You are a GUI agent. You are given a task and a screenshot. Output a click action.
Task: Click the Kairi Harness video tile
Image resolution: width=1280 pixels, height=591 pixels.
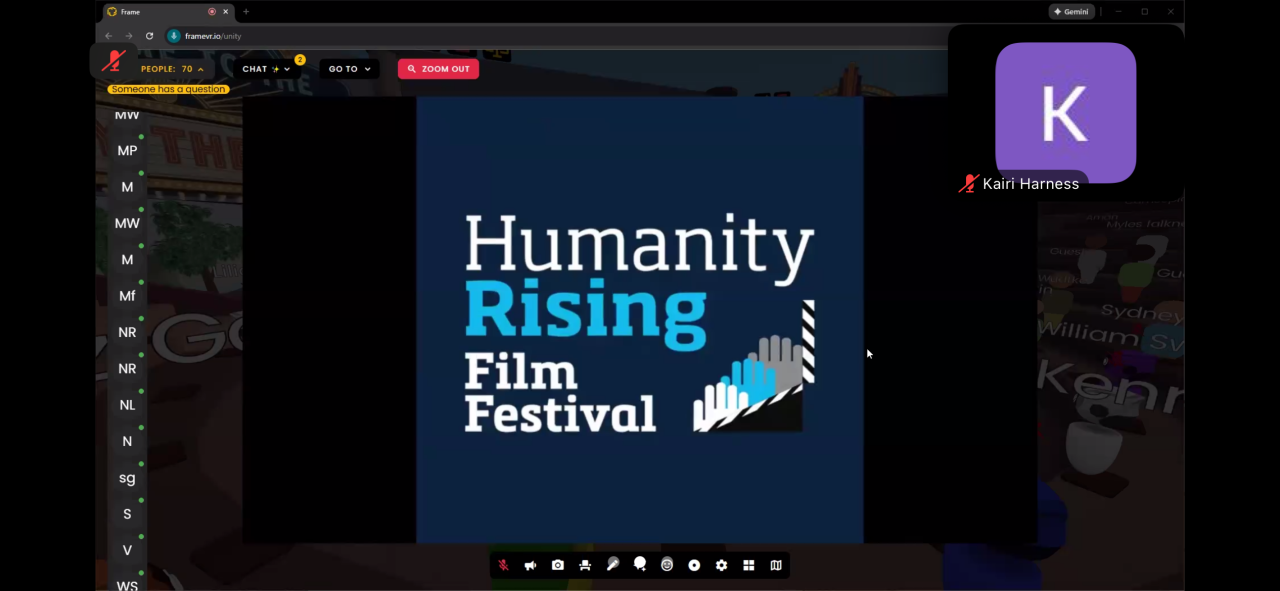[1066, 113]
